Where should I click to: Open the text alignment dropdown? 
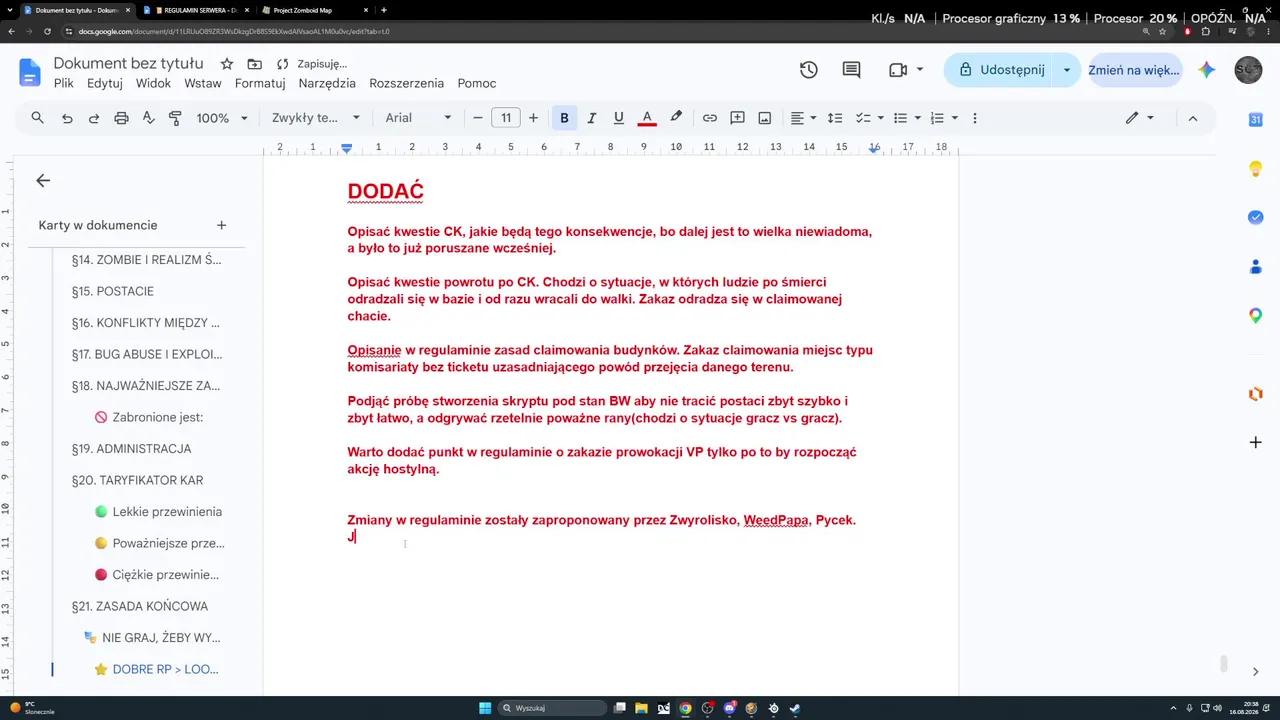click(803, 118)
